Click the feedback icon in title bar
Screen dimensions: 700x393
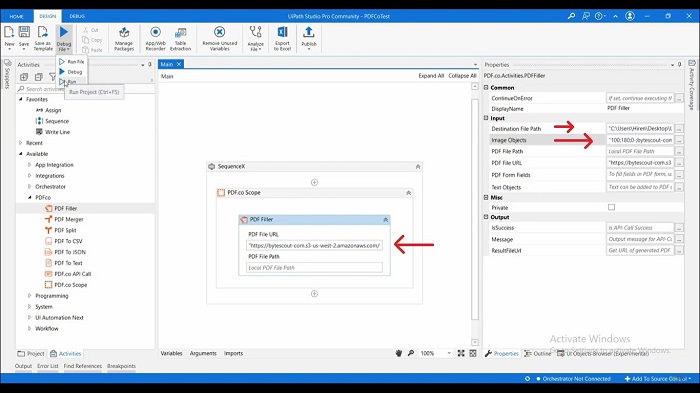click(x=586, y=16)
